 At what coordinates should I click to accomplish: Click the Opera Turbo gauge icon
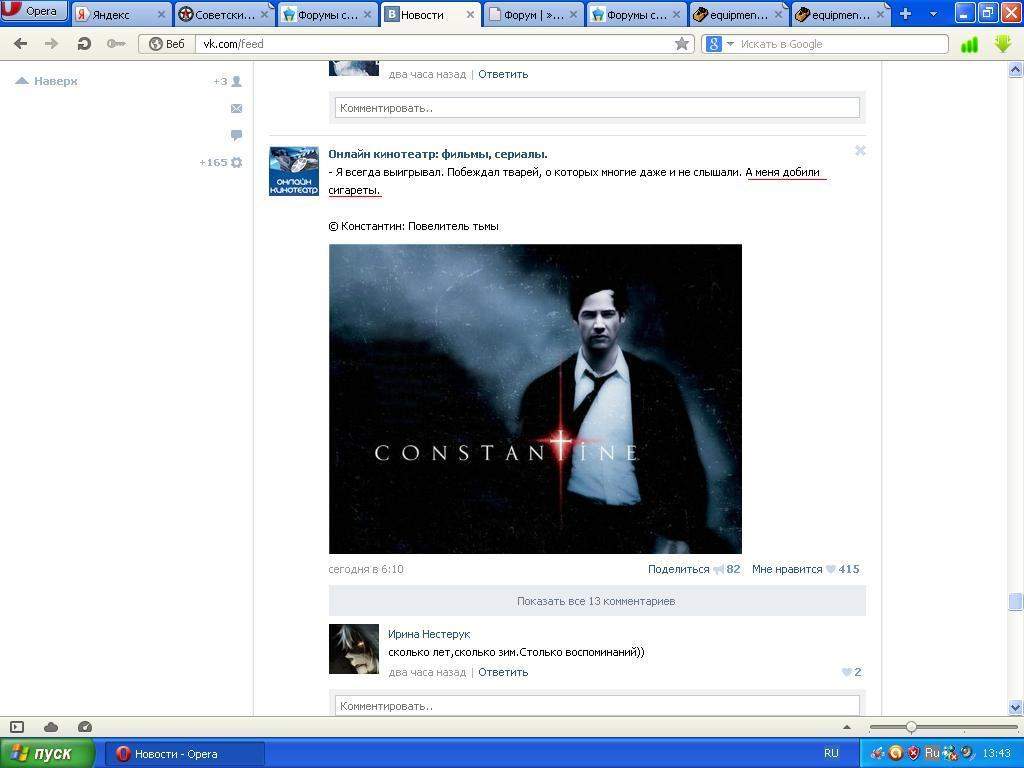tap(84, 727)
